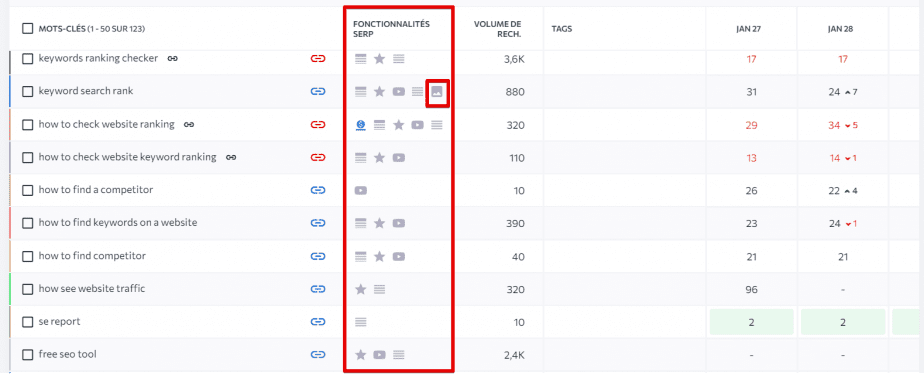Click video icon in how to find a competitor row
Screen dimensions: 924x375
[x=361, y=190]
